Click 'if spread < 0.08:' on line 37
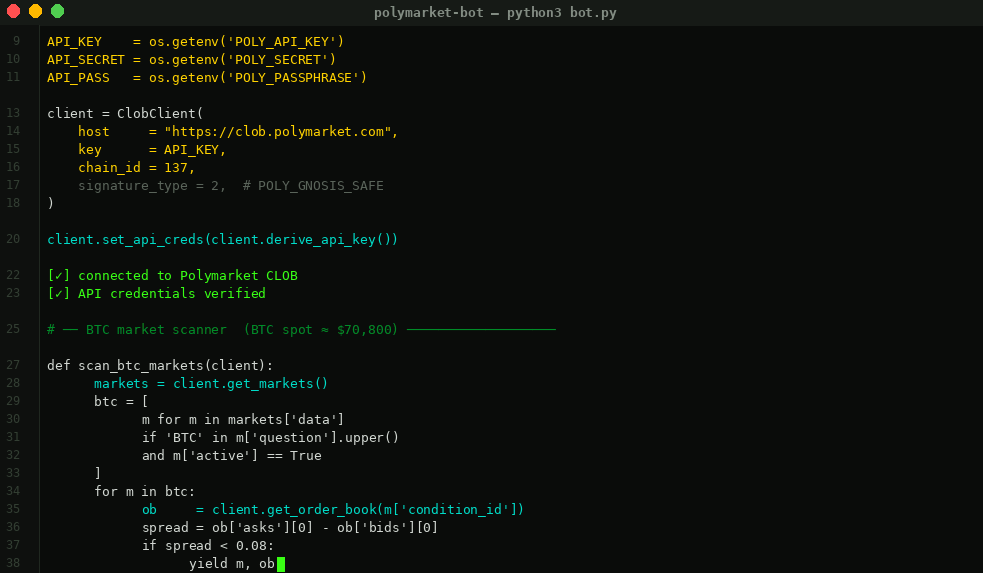The image size is (983, 573). (x=208, y=546)
